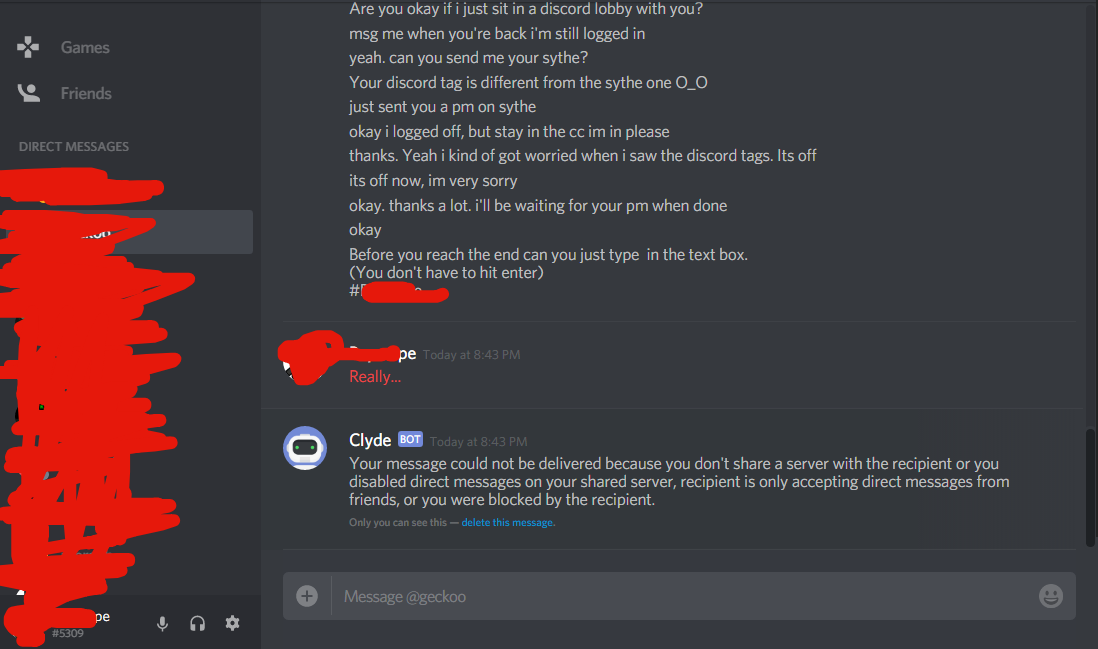1098x649 pixels.
Task: Click the attach file plus button
Action: coord(307,596)
